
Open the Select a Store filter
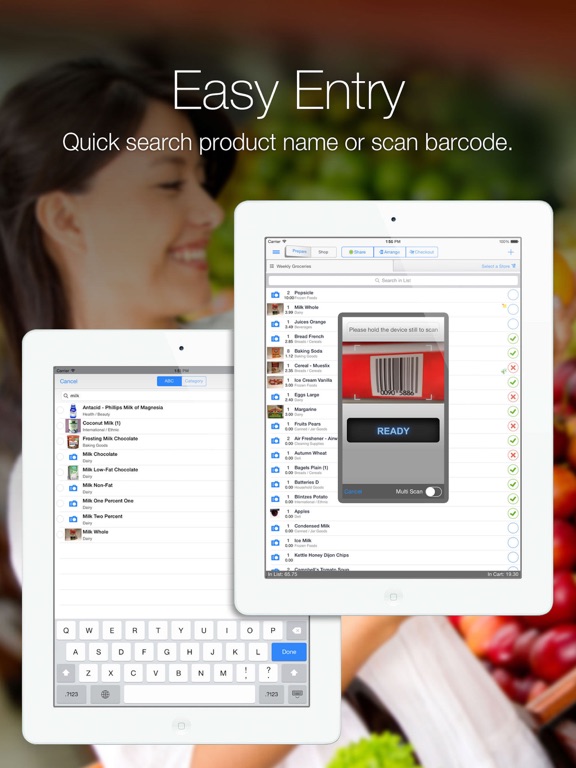point(498,266)
